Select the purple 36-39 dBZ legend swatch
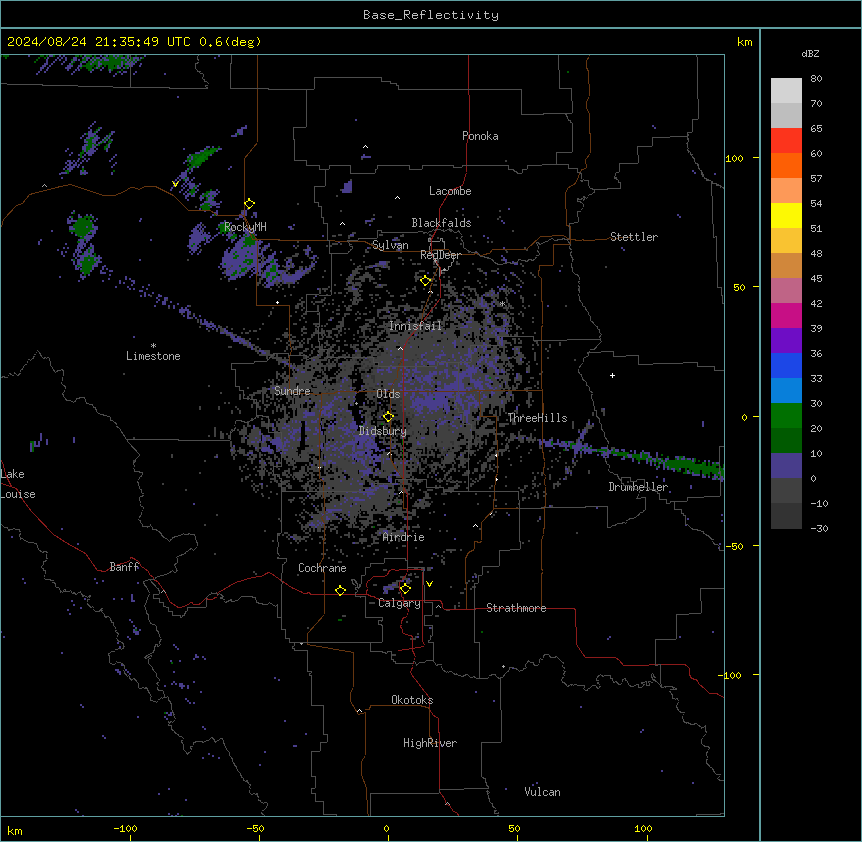The height and width of the screenshot is (842, 862). [x=786, y=341]
